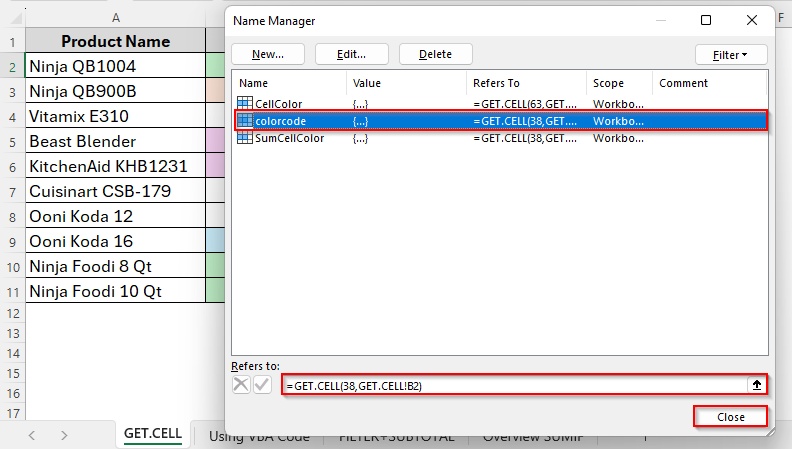Select the Vitamix E310 cell
Image resolution: width=792 pixels, height=449 pixels.
click(x=115, y=117)
